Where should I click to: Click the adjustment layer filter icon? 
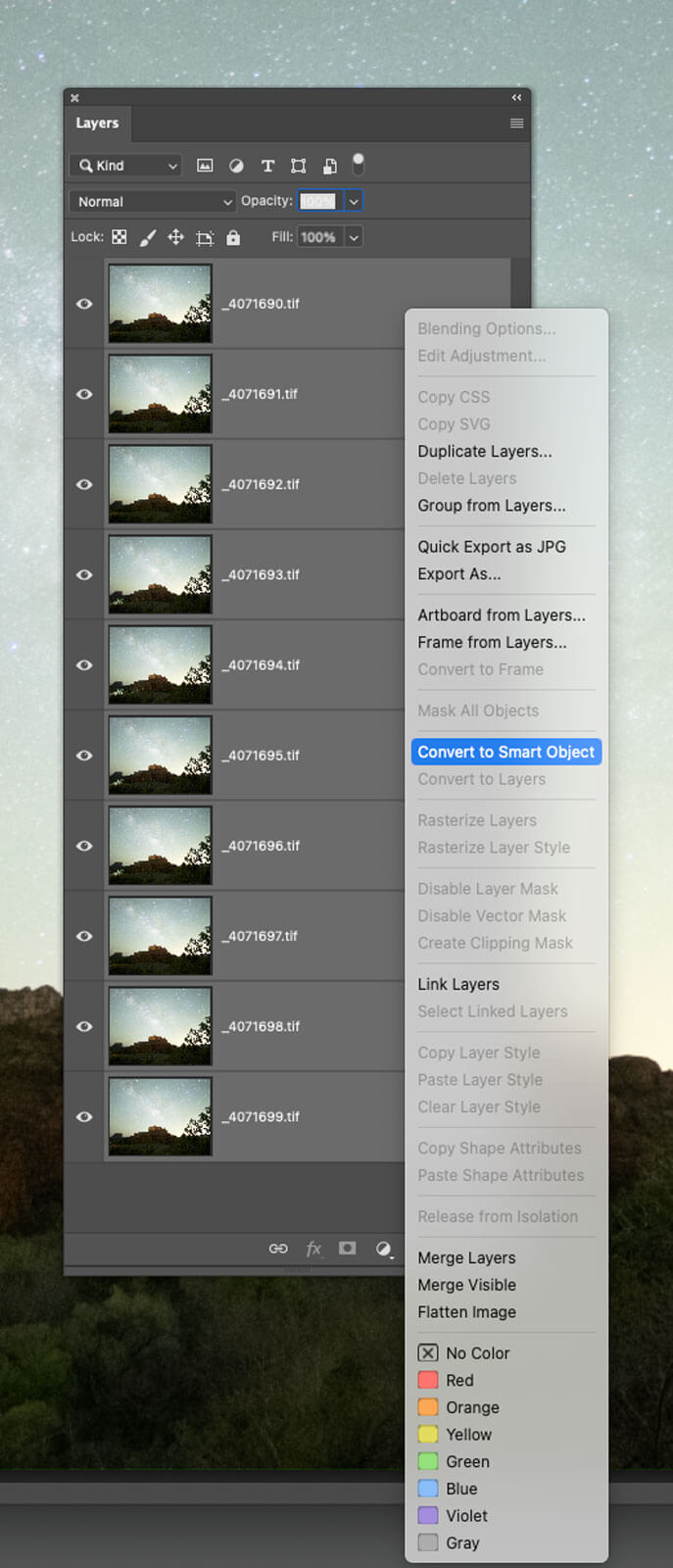pyautogui.click(x=236, y=166)
